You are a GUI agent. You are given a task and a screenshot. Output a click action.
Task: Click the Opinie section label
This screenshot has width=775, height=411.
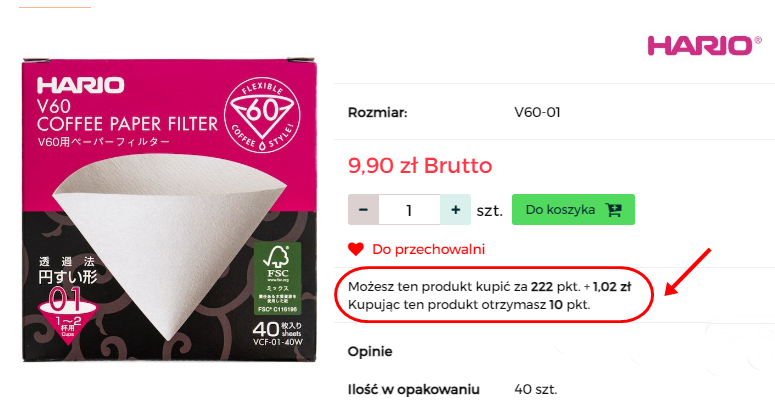[x=370, y=352]
